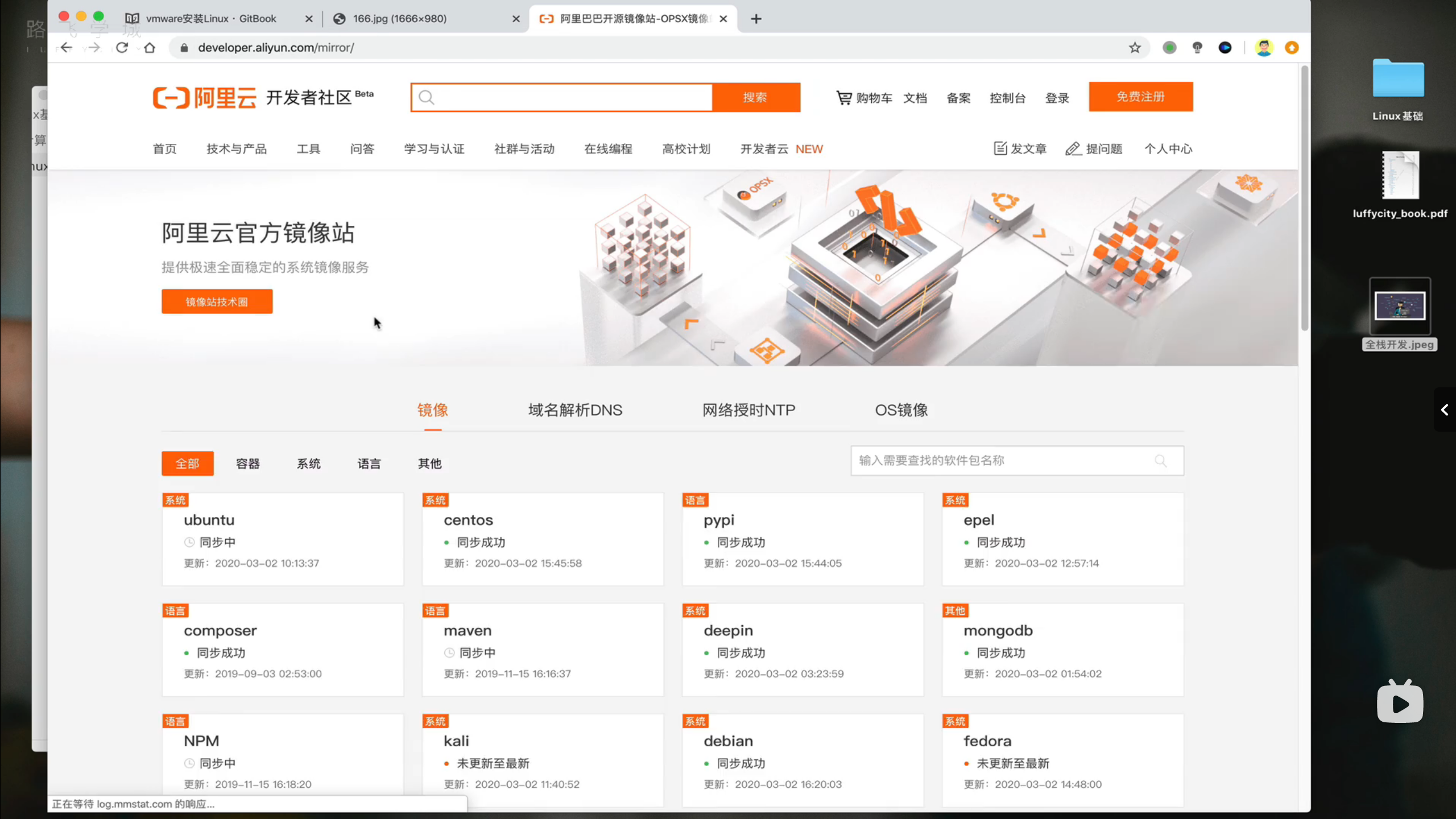Click 镜像站技术圈 button
This screenshot has height=819, width=1456.
[x=217, y=301]
